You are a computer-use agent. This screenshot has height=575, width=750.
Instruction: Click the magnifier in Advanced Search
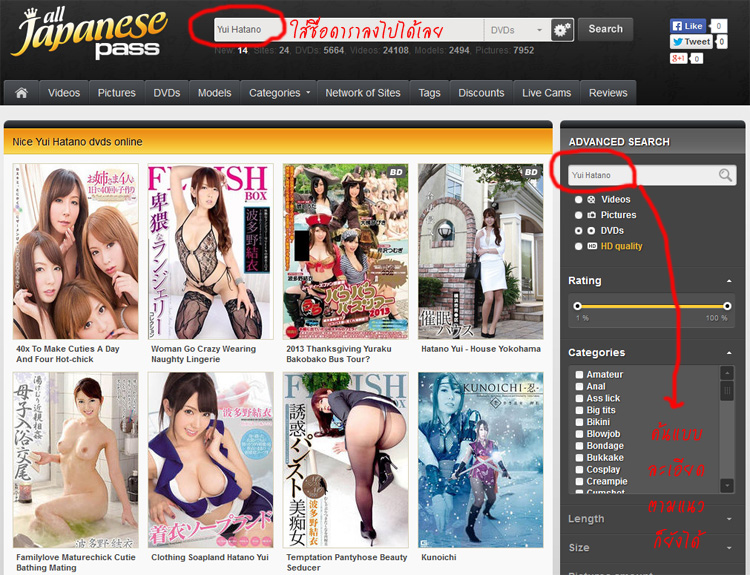click(x=725, y=175)
